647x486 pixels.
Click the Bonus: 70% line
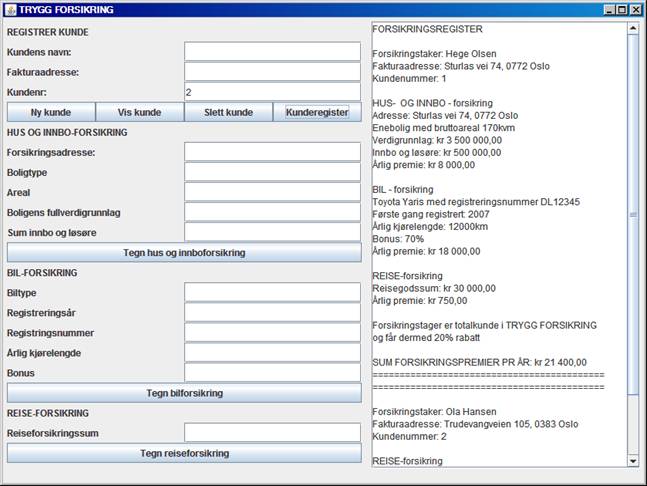398,239
